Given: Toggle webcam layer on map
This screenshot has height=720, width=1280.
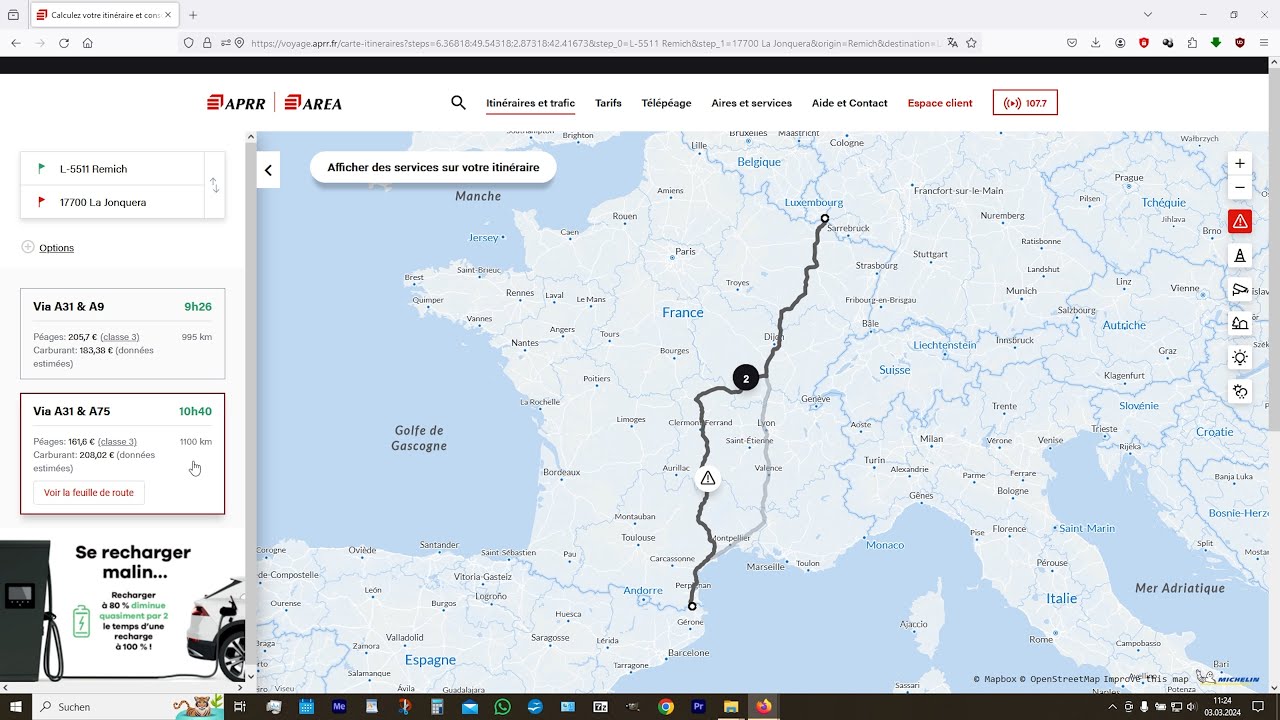Looking at the screenshot, I should click(x=1240, y=289).
